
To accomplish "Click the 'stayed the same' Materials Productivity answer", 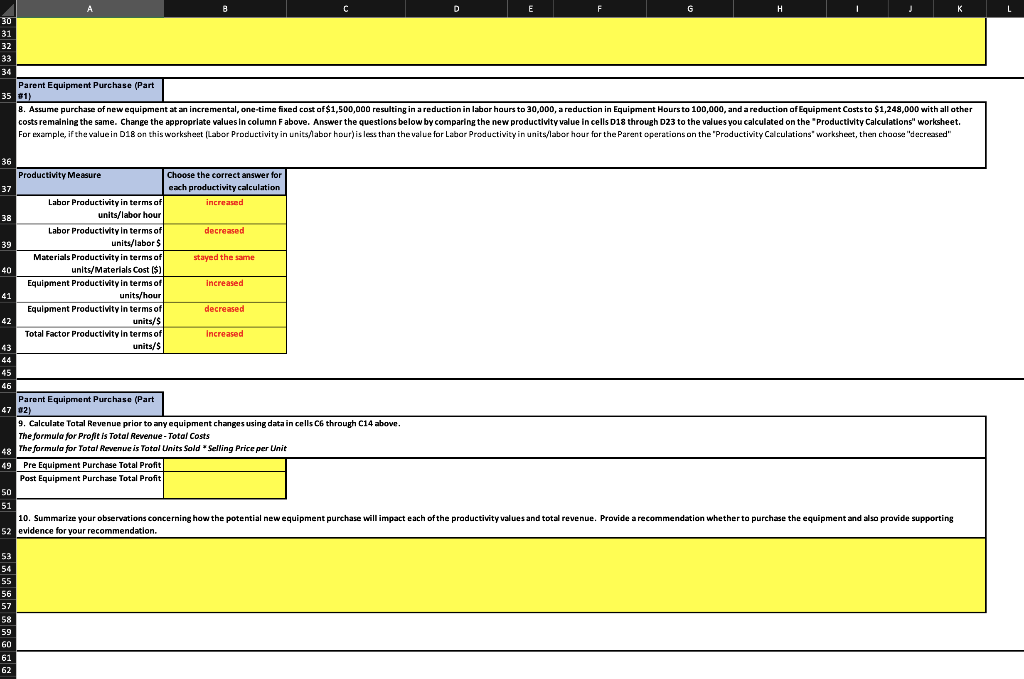I will click(x=225, y=263).
